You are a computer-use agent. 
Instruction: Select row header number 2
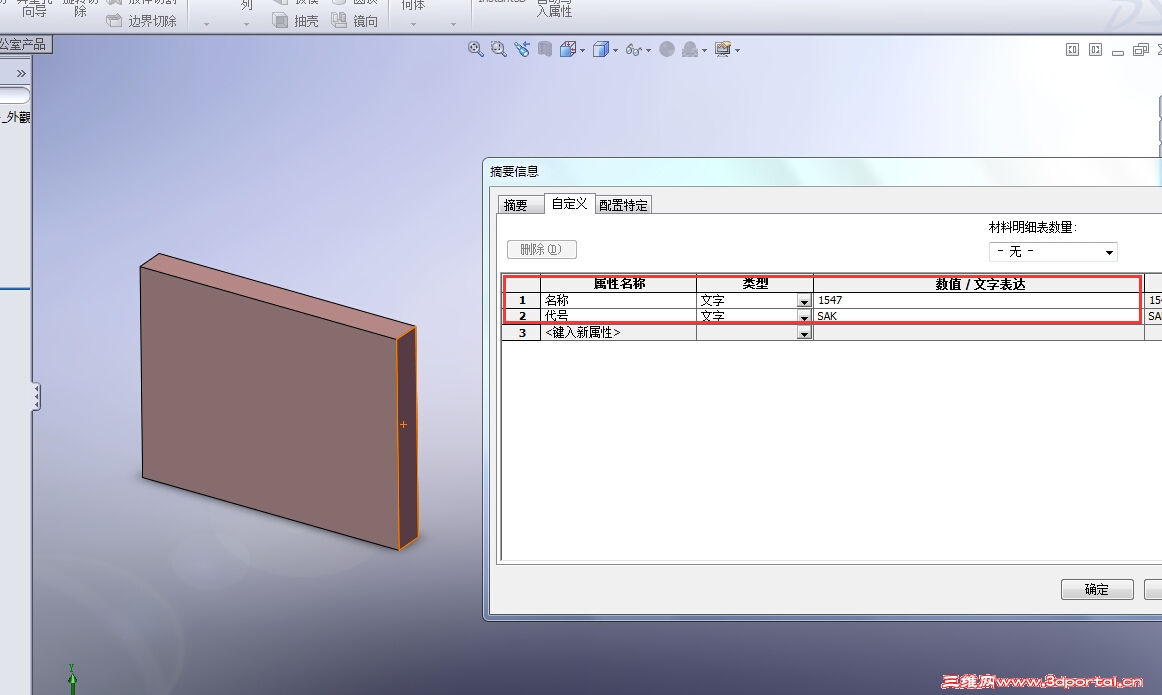click(522, 316)
